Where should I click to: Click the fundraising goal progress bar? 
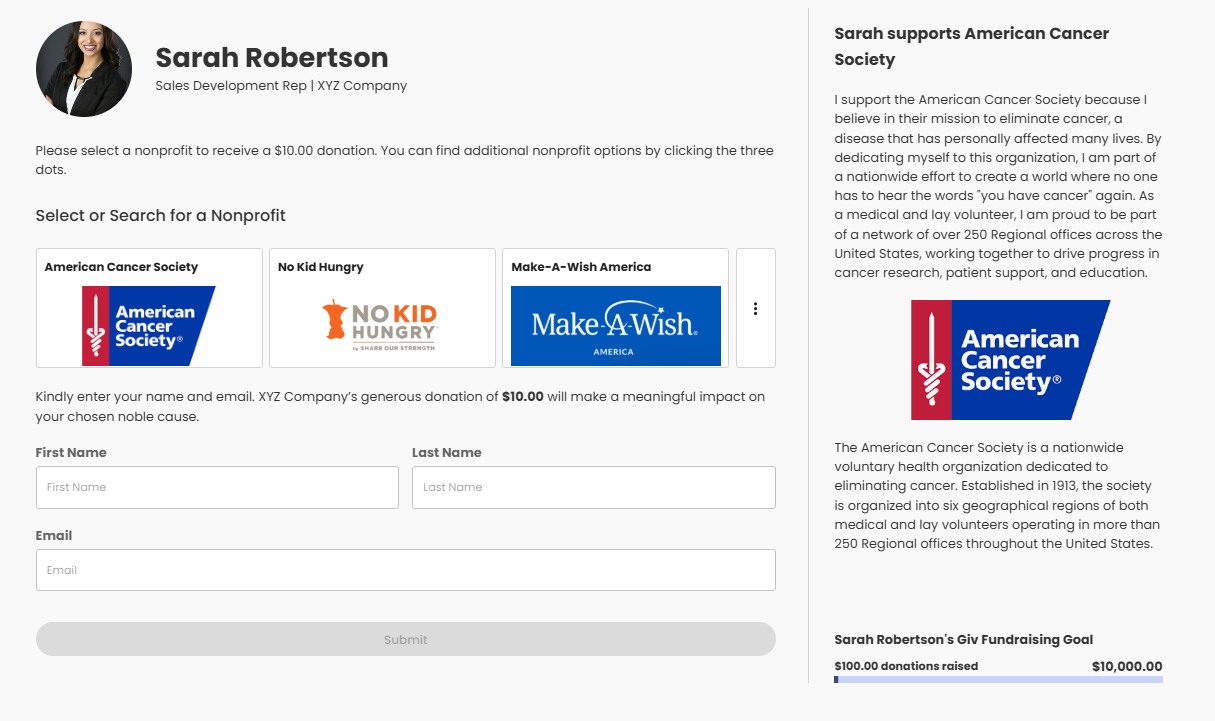pyautogui.click(x=998, y=680)
